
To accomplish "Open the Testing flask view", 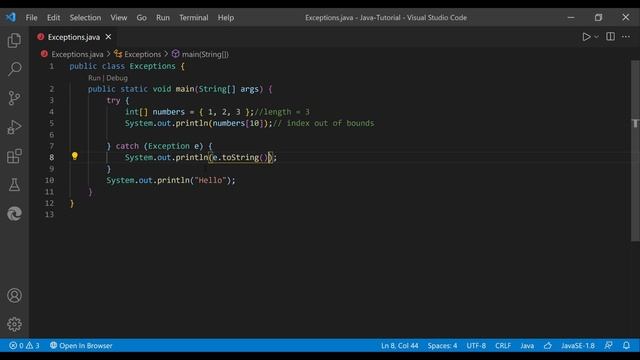I will click(14, 185).
